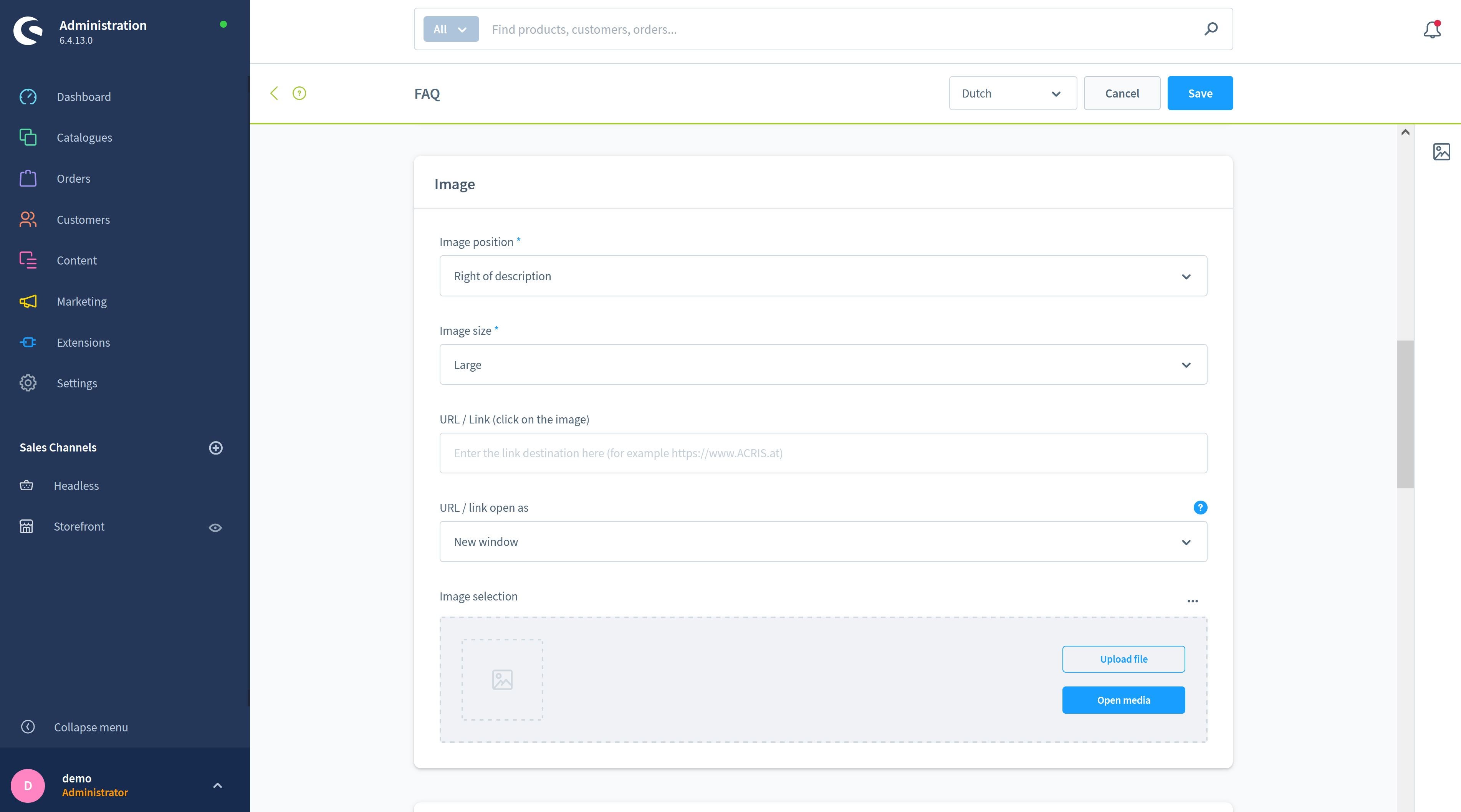The image size is (1461, 812).
Task: Open the Image selection options menu
Action: coord(1193,601)
